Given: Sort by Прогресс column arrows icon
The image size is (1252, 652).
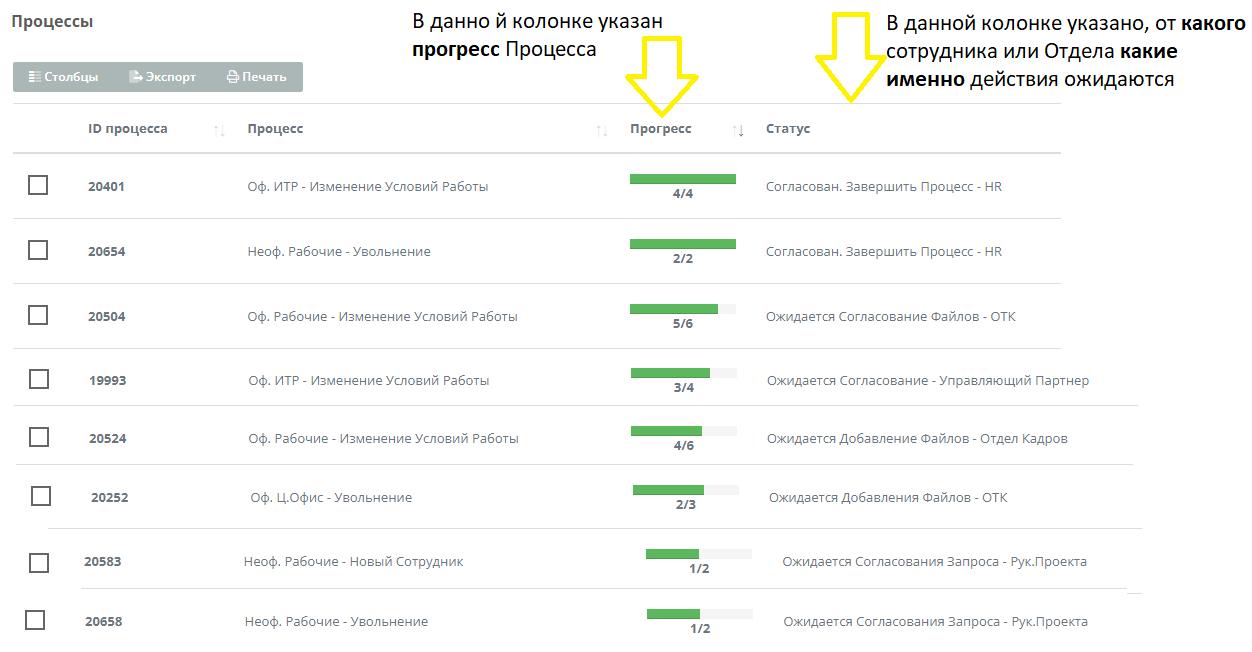Looking at the screenshot, I should pos(738,130).
